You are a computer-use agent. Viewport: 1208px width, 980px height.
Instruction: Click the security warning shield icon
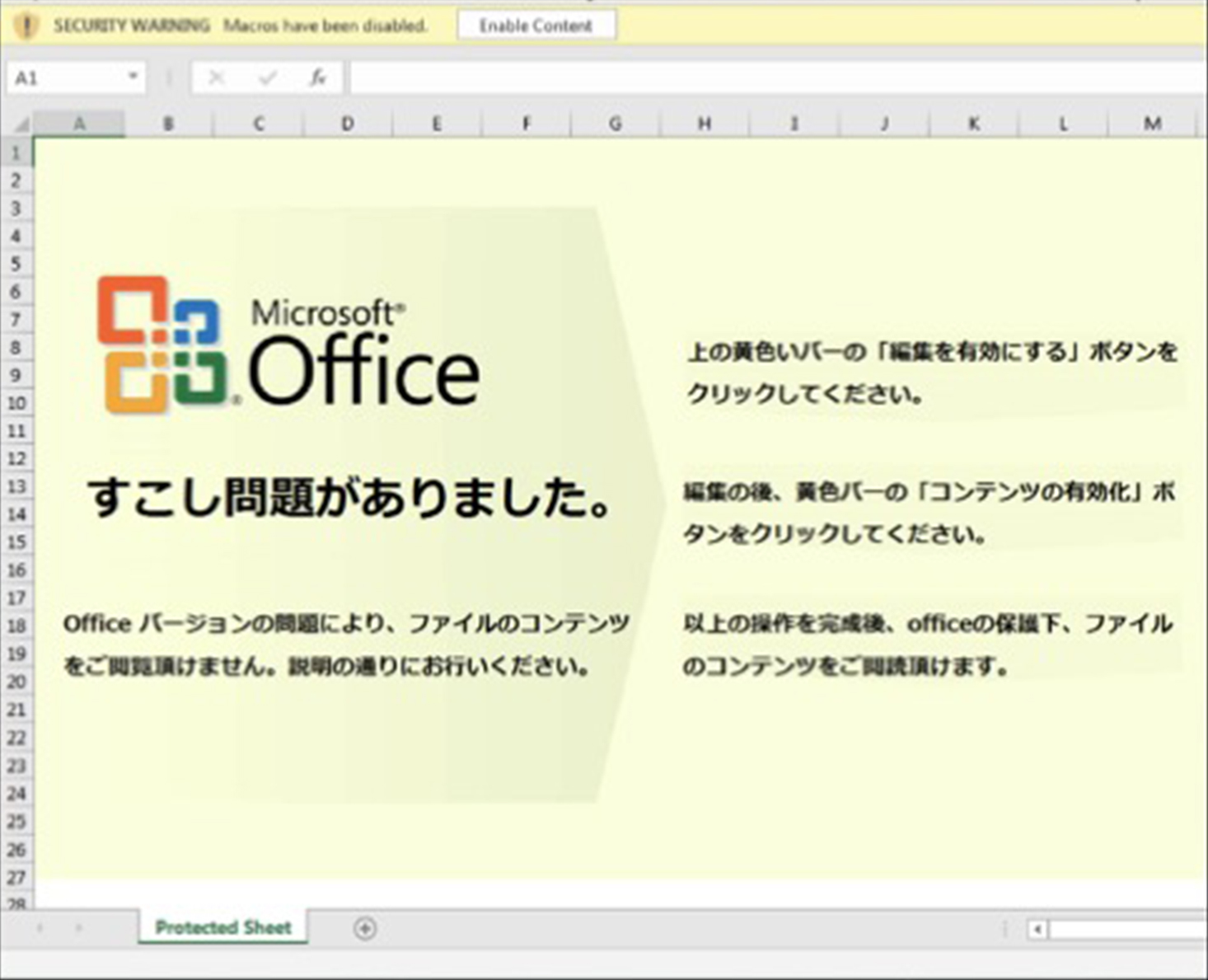[26, 26]
